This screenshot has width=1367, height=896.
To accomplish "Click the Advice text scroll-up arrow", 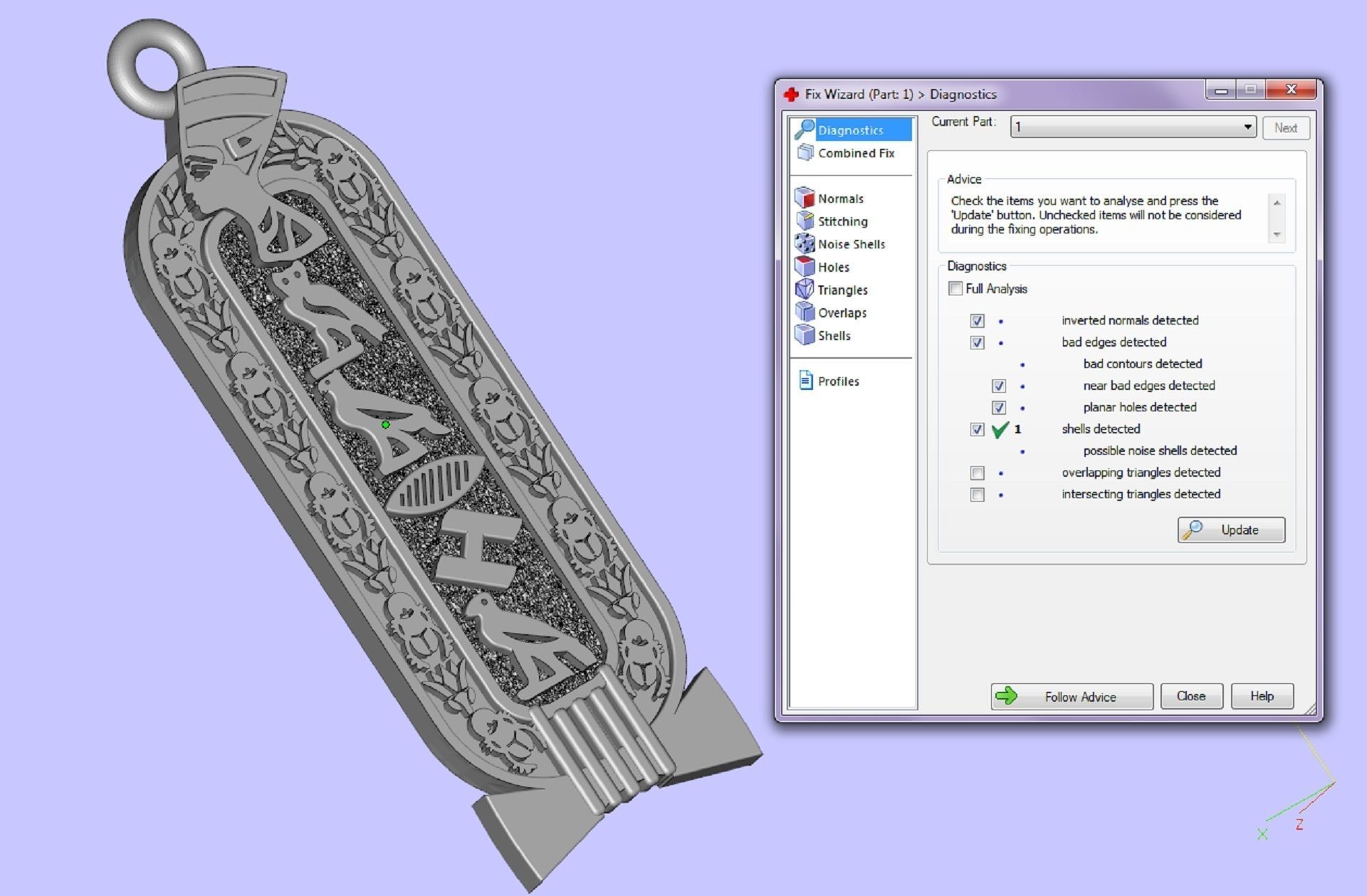I will 1277,203.
